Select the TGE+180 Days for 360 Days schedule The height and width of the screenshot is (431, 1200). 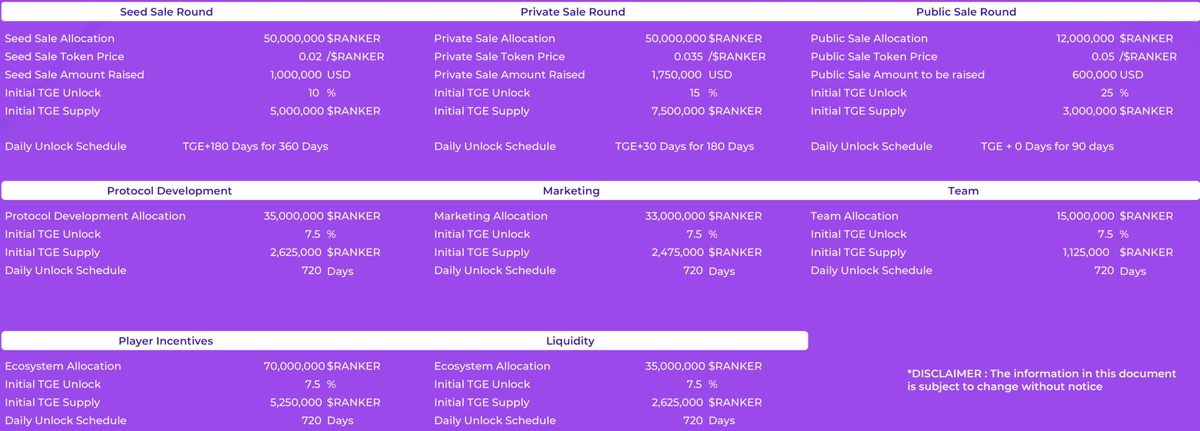tap(255, 147)
